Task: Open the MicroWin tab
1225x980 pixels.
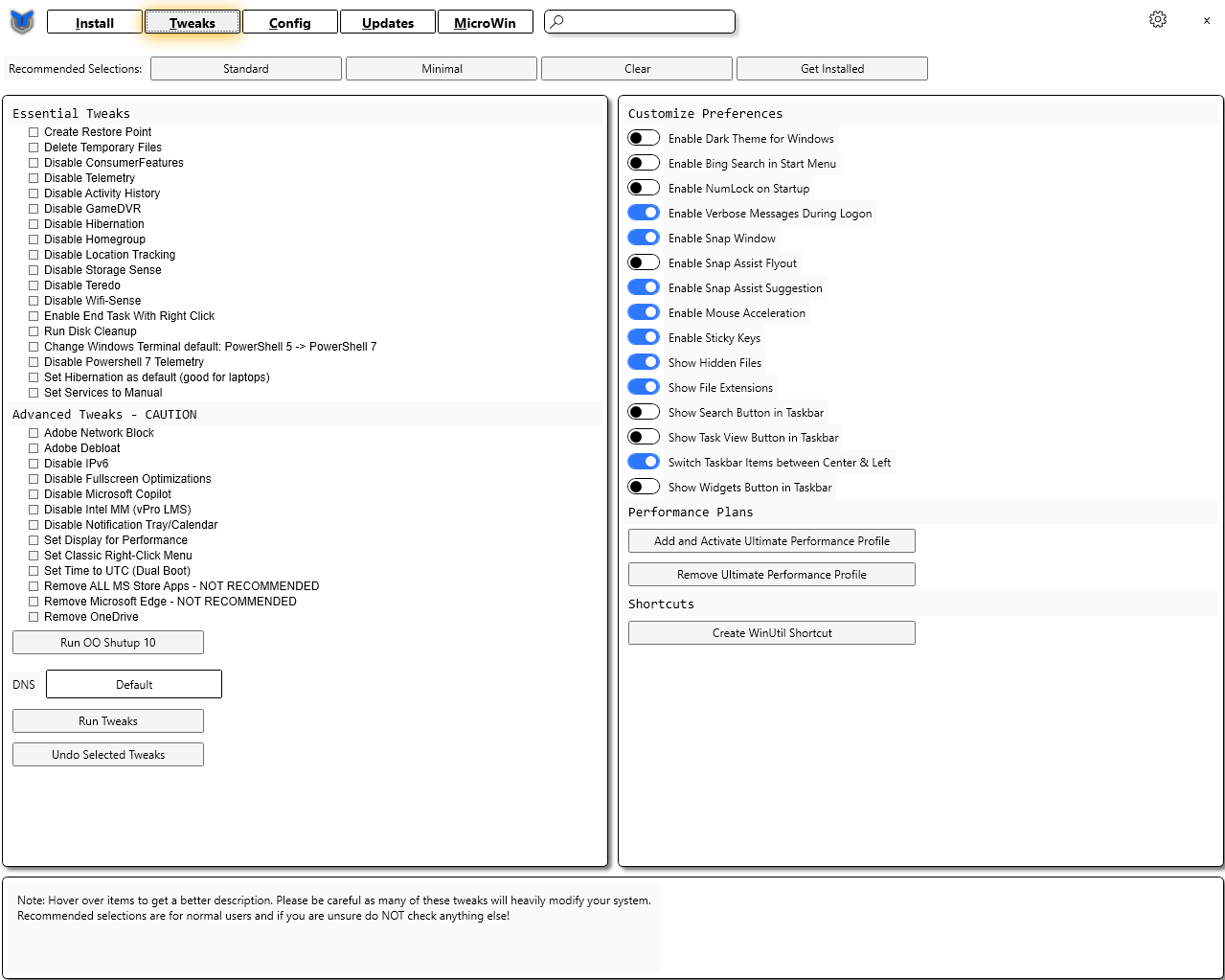Action: (x=485, y=21)
